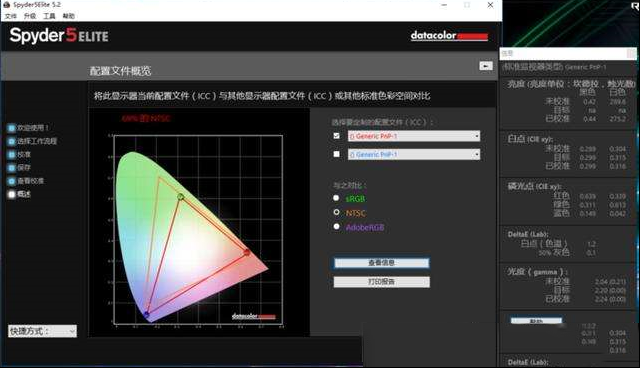Viewport: 640px width, 368px height.
Task: Open the 文件 menu
Action: click(11, 16)
